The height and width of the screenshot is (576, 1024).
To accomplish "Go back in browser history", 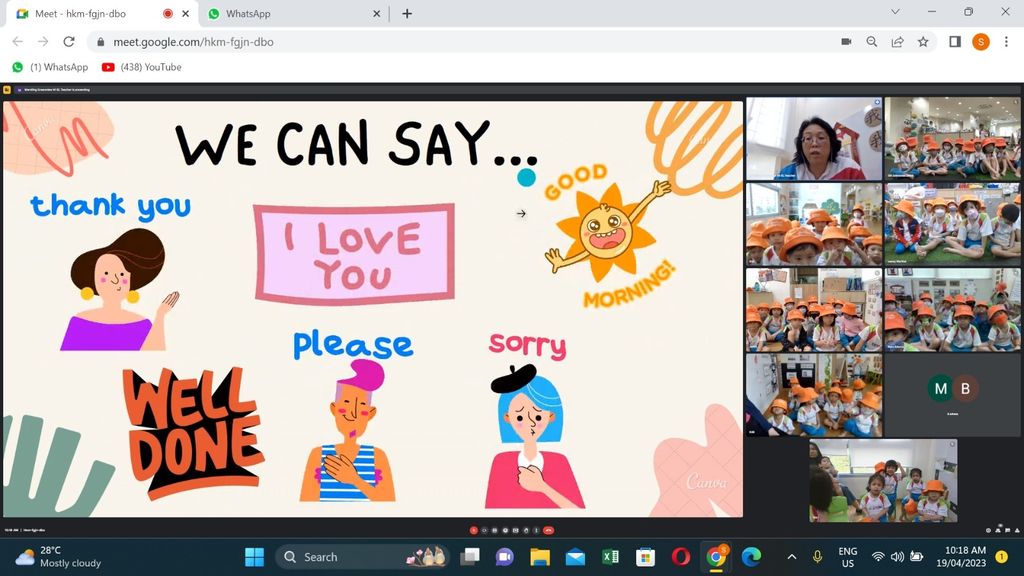I will (18, 42).
